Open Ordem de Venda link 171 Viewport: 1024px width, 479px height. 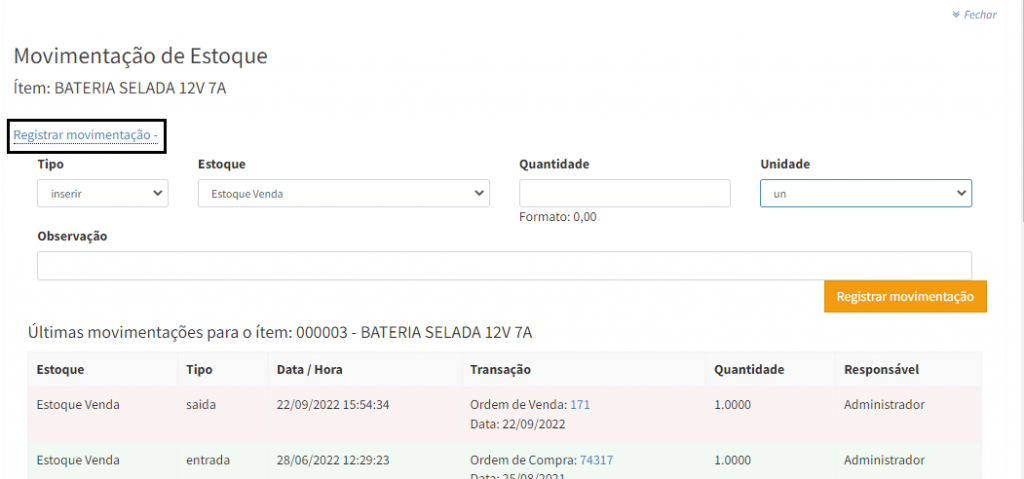click(x=580, y=405)
